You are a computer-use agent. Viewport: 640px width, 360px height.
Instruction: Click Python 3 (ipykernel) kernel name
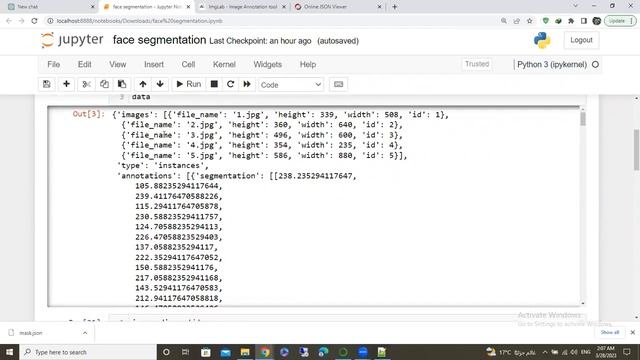(x=552, y=64)
